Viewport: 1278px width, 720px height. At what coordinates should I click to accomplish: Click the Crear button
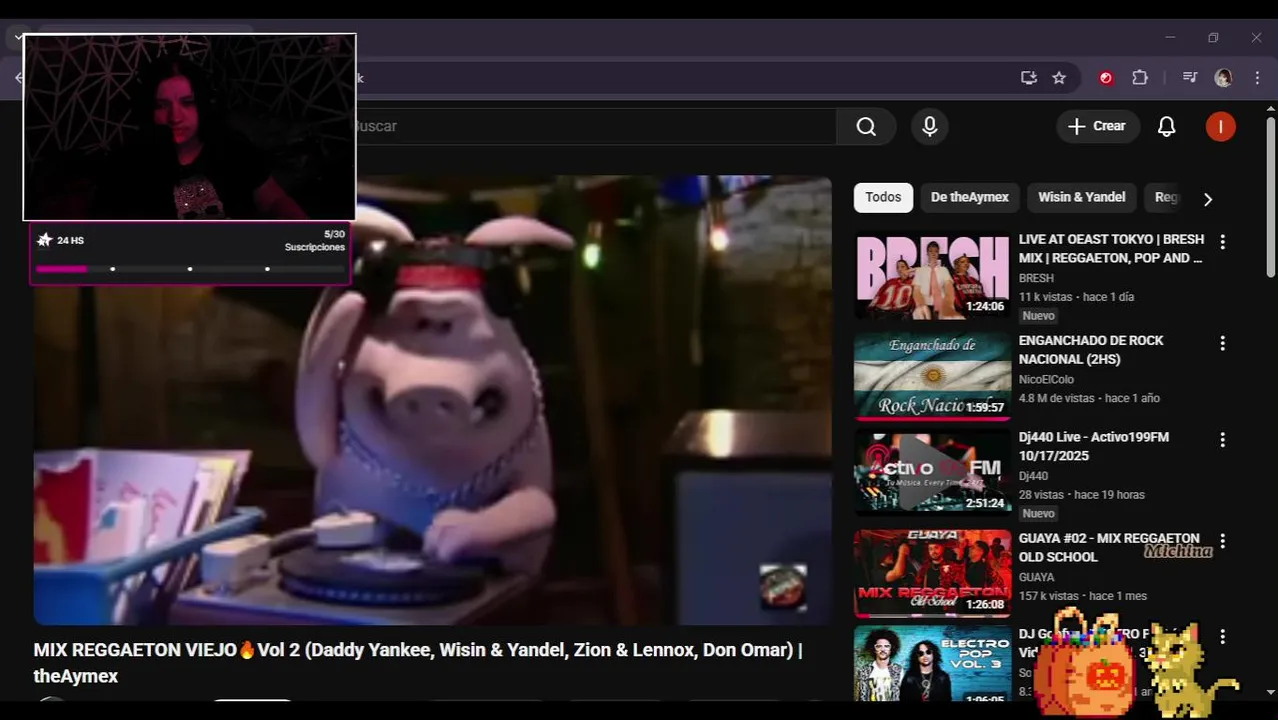click(x=1098, y=126)
